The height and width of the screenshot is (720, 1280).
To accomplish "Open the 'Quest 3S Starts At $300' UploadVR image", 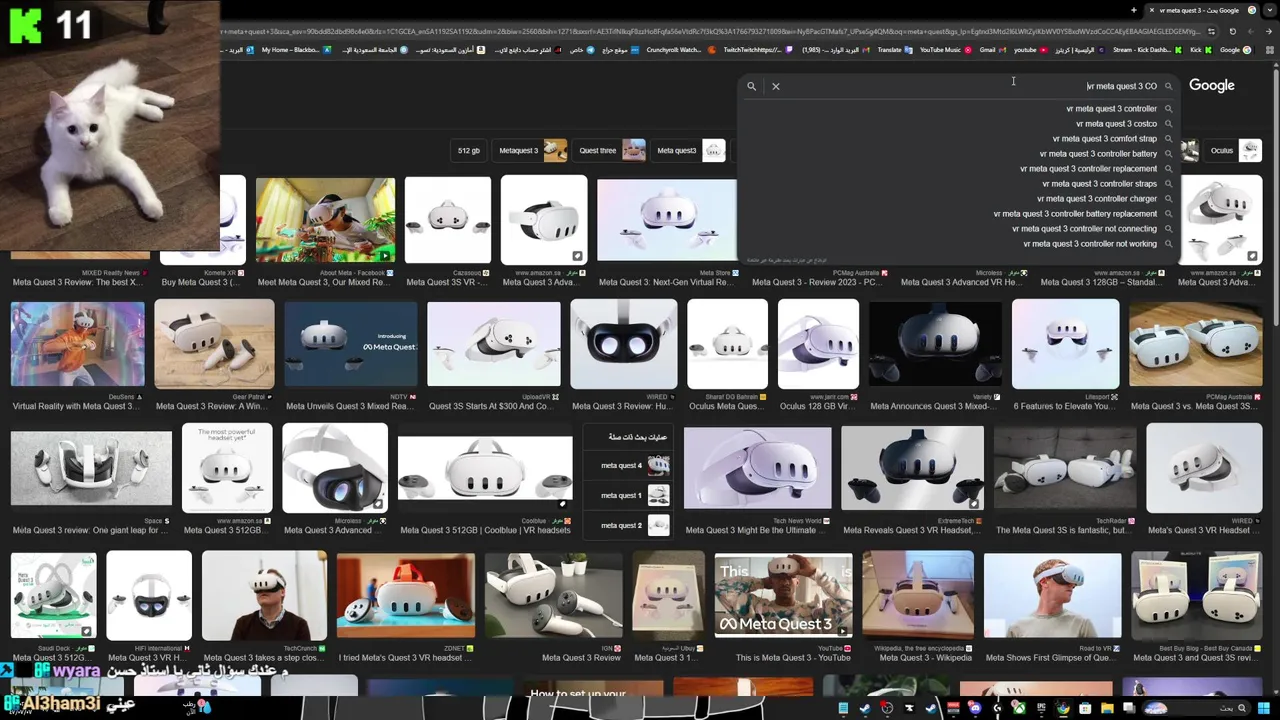I will pyautogui.click(x=494, y=344).
